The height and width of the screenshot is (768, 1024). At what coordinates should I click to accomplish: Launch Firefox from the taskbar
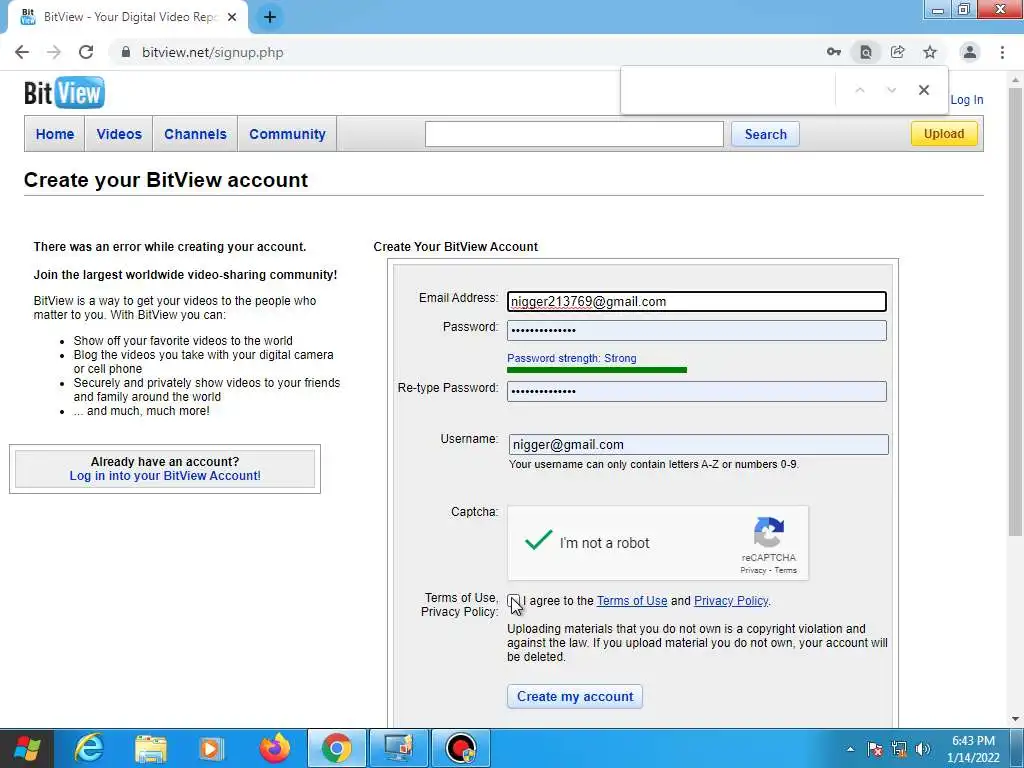pos(274,748)
